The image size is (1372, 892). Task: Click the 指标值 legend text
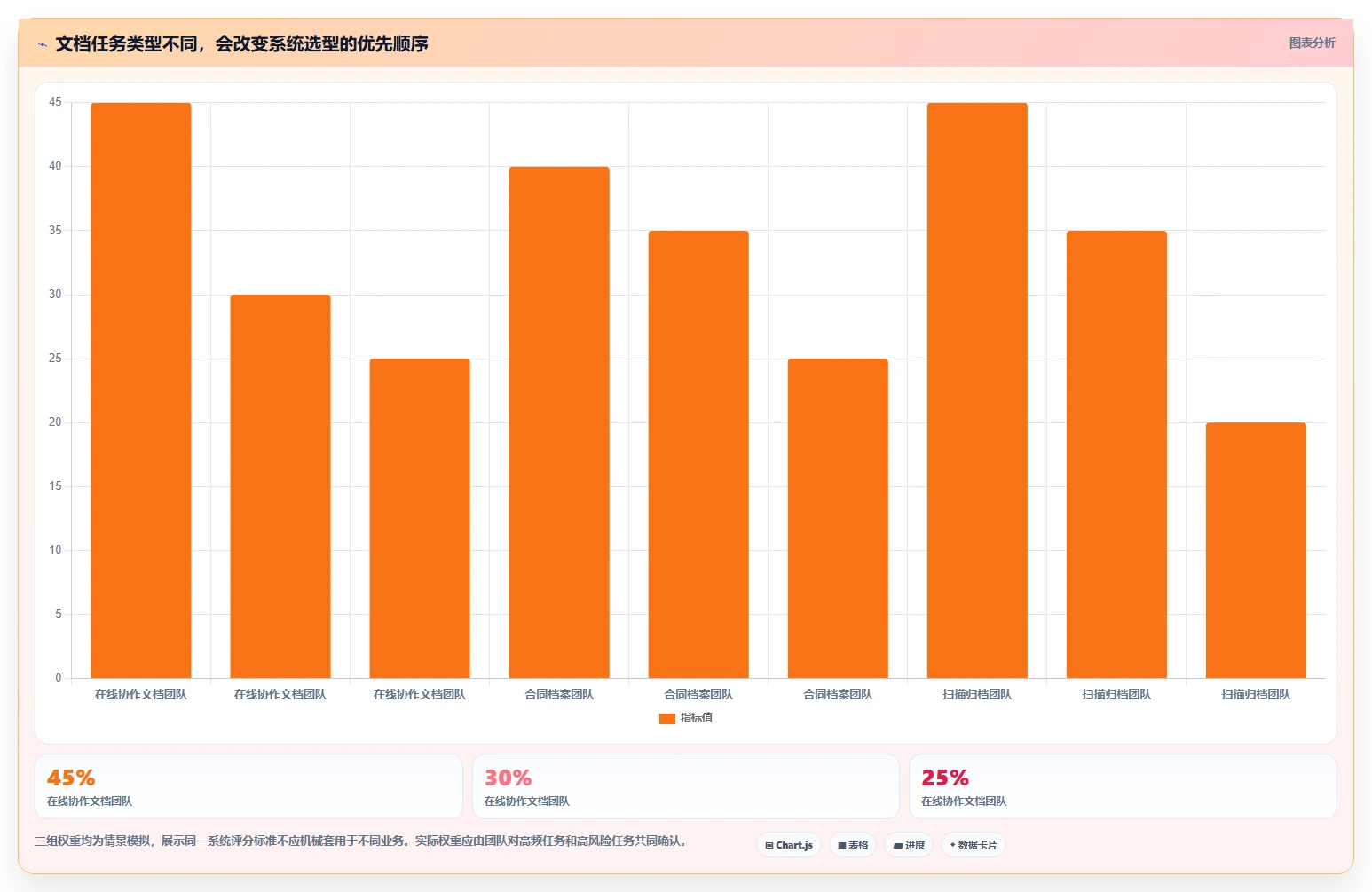[x=697, y=718]
